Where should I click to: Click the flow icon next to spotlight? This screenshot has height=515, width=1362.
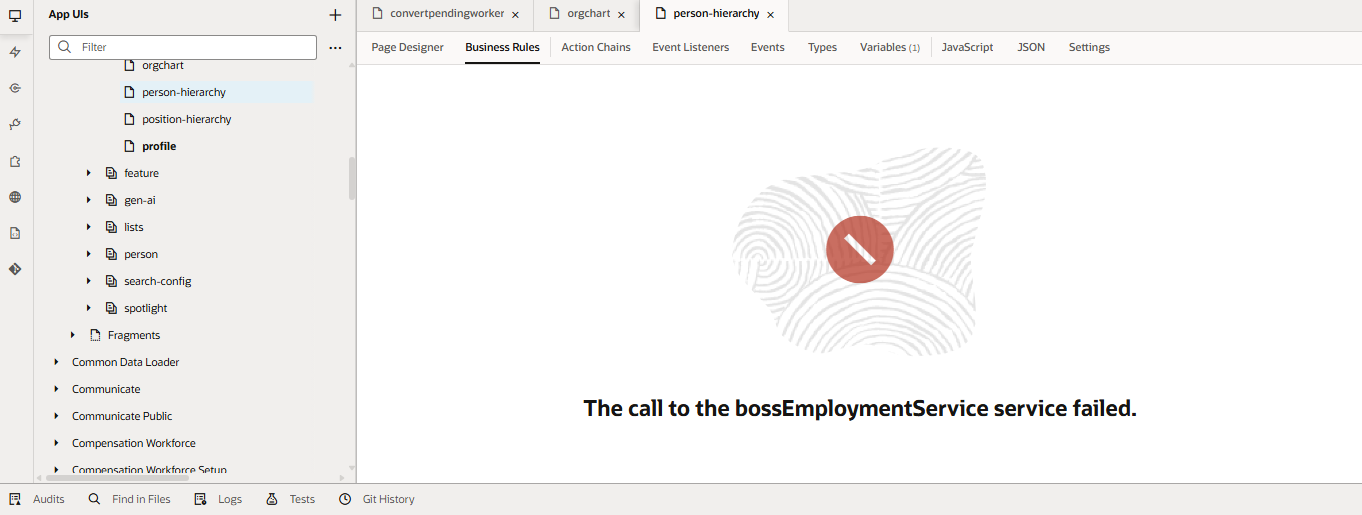point(111,308)
